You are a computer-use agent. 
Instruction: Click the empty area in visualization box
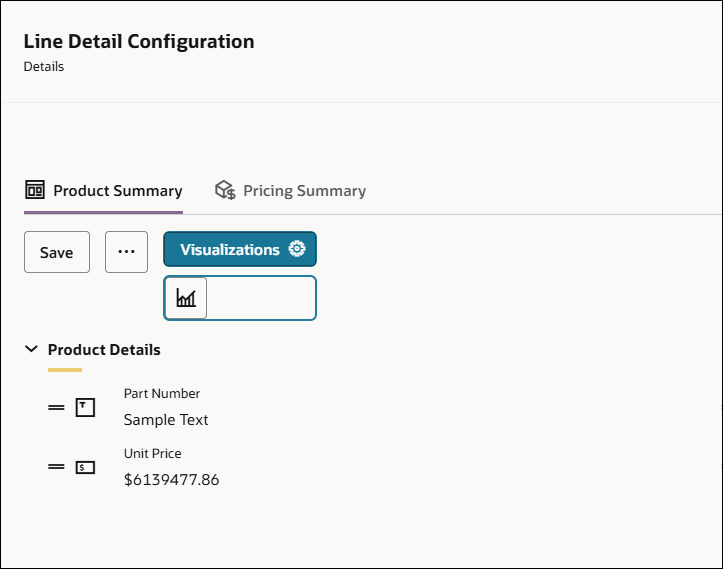click(x=260, y=298)
